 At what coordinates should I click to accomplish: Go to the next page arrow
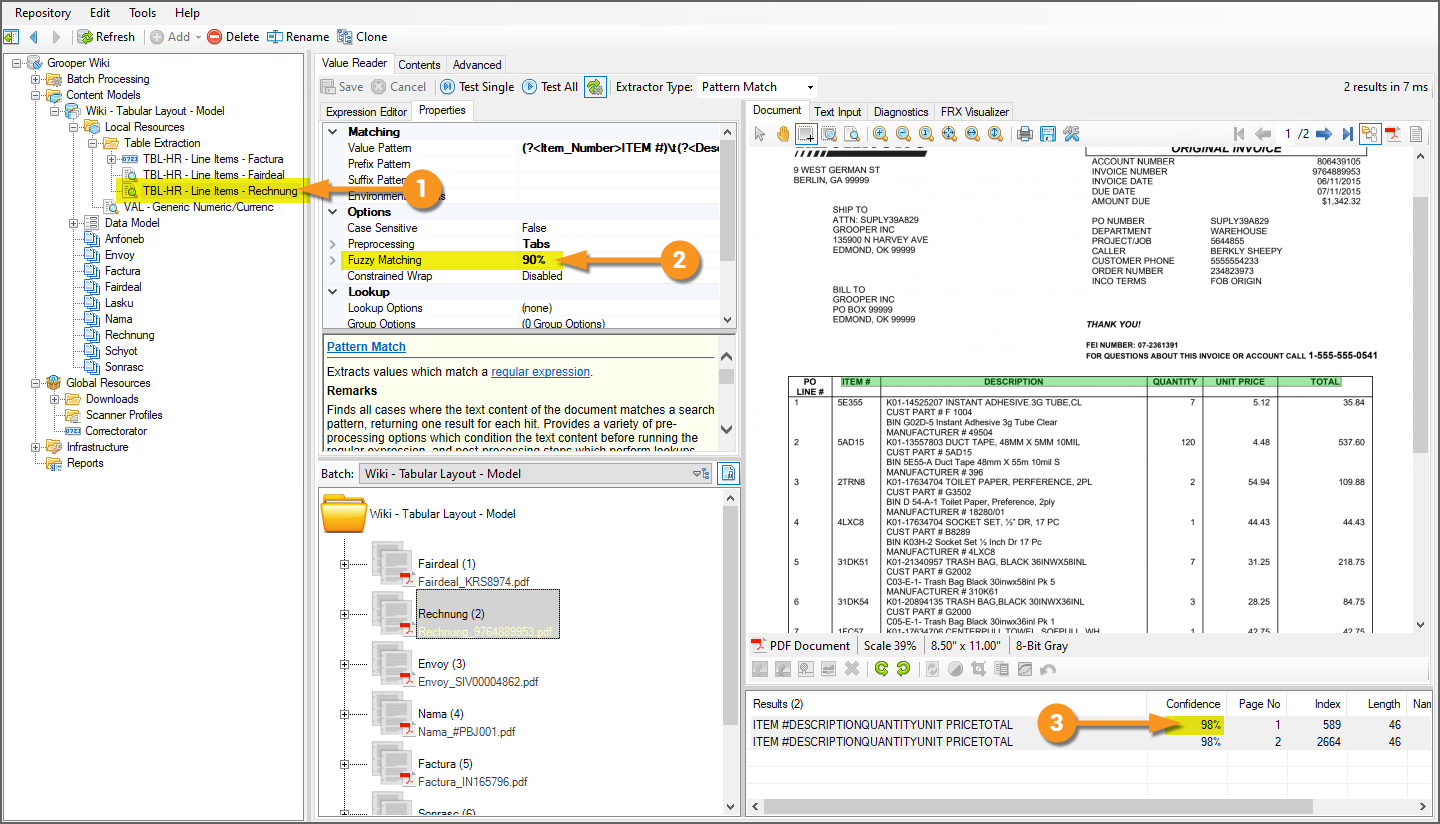coord(1323,134)
